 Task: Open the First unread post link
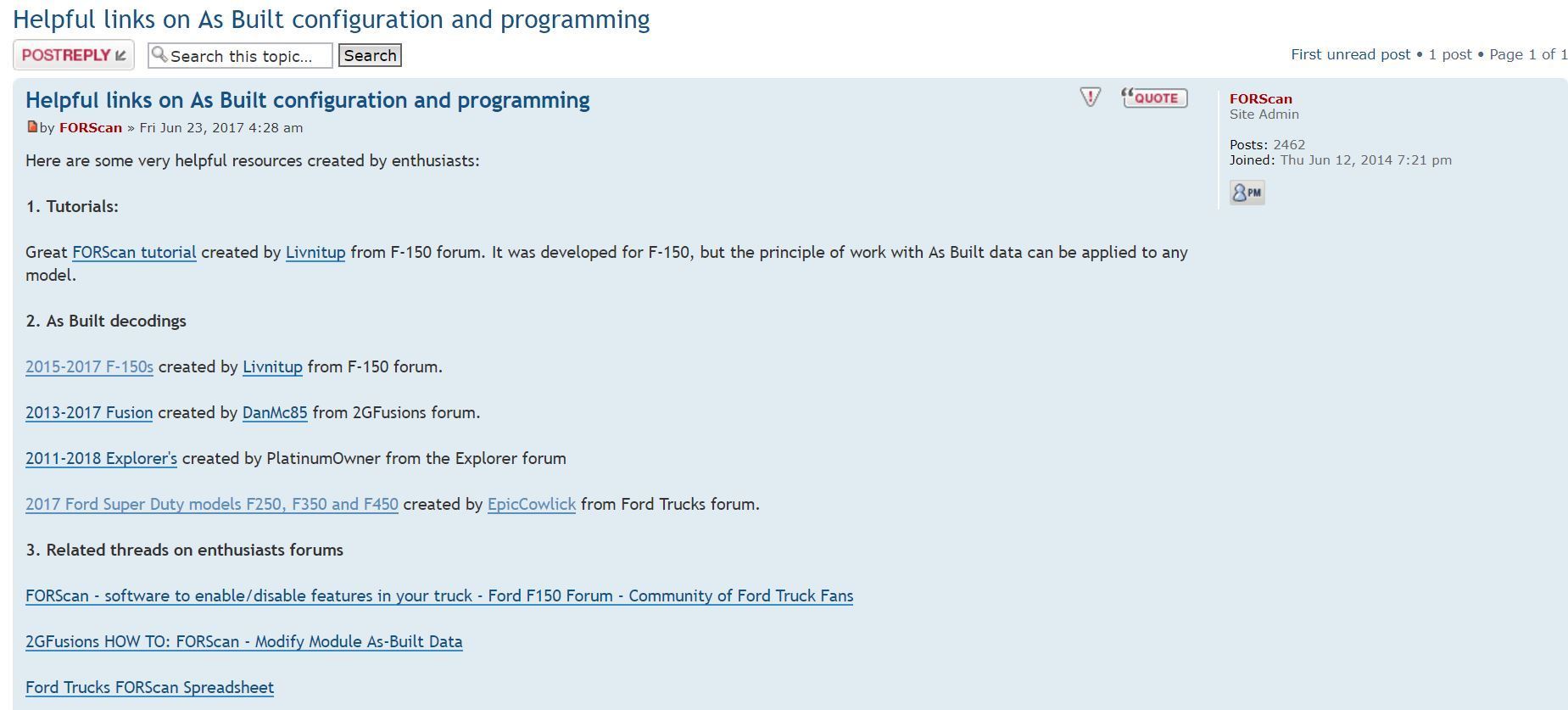pyautogui.click(x=1350, y=54)
